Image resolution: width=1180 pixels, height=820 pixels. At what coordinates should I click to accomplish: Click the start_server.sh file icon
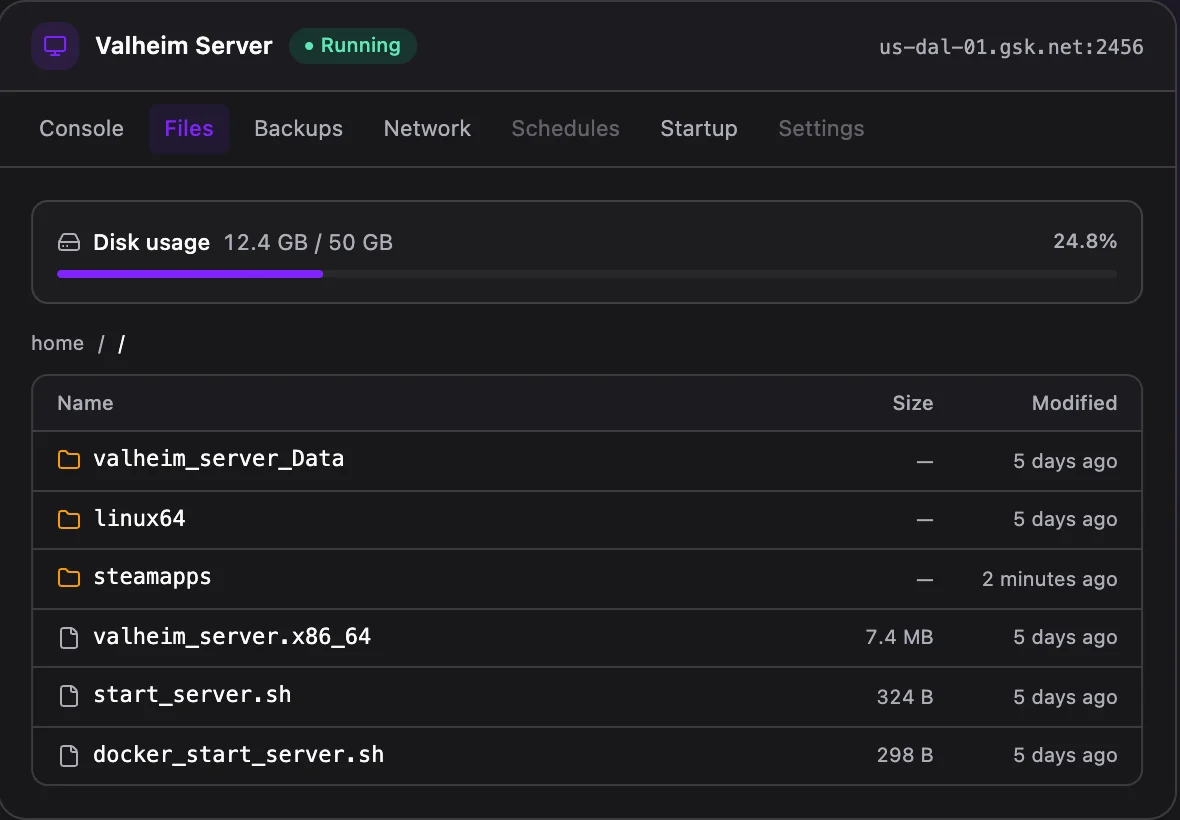click(x=68, y=696)
